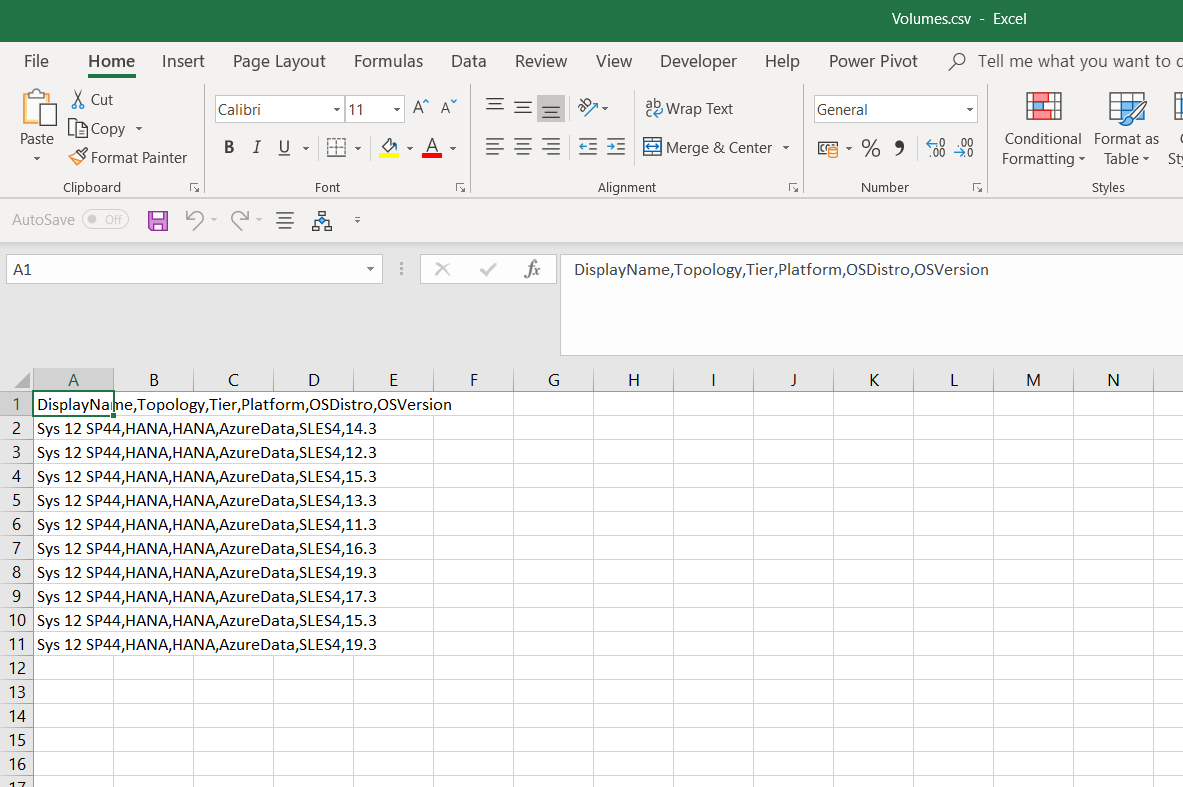Click the Percent Style icon

click(x=871, y=148)
